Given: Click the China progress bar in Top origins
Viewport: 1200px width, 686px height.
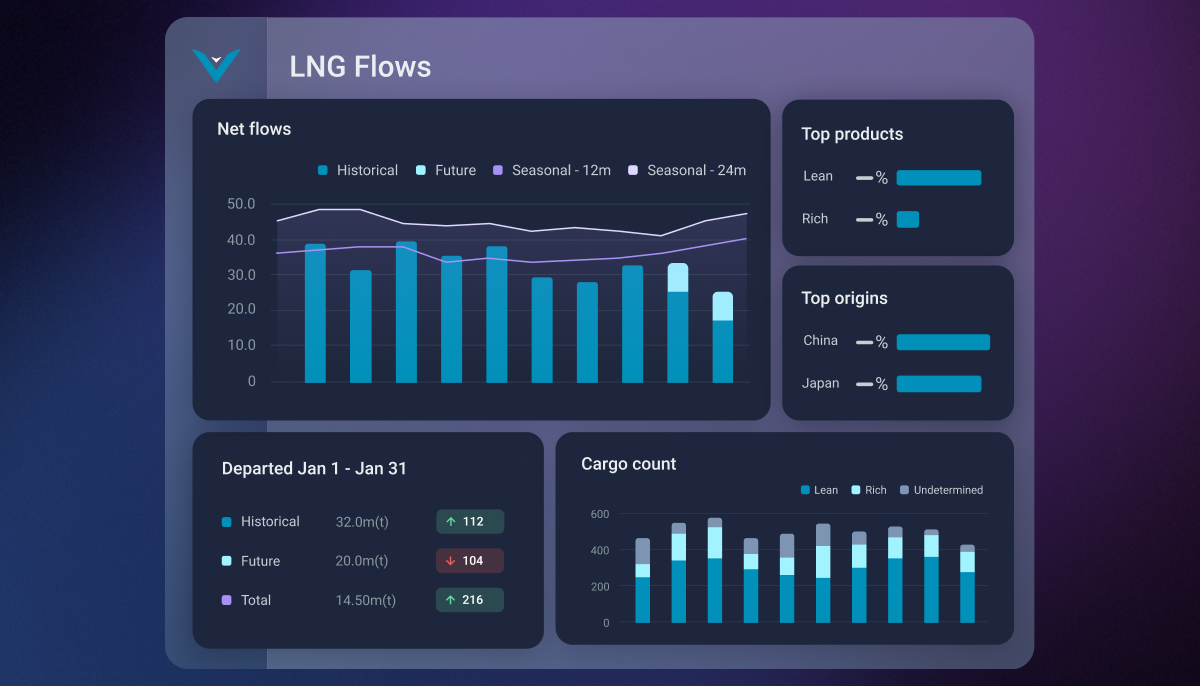Looking at the screenshot, I should [x=942, y=341].
